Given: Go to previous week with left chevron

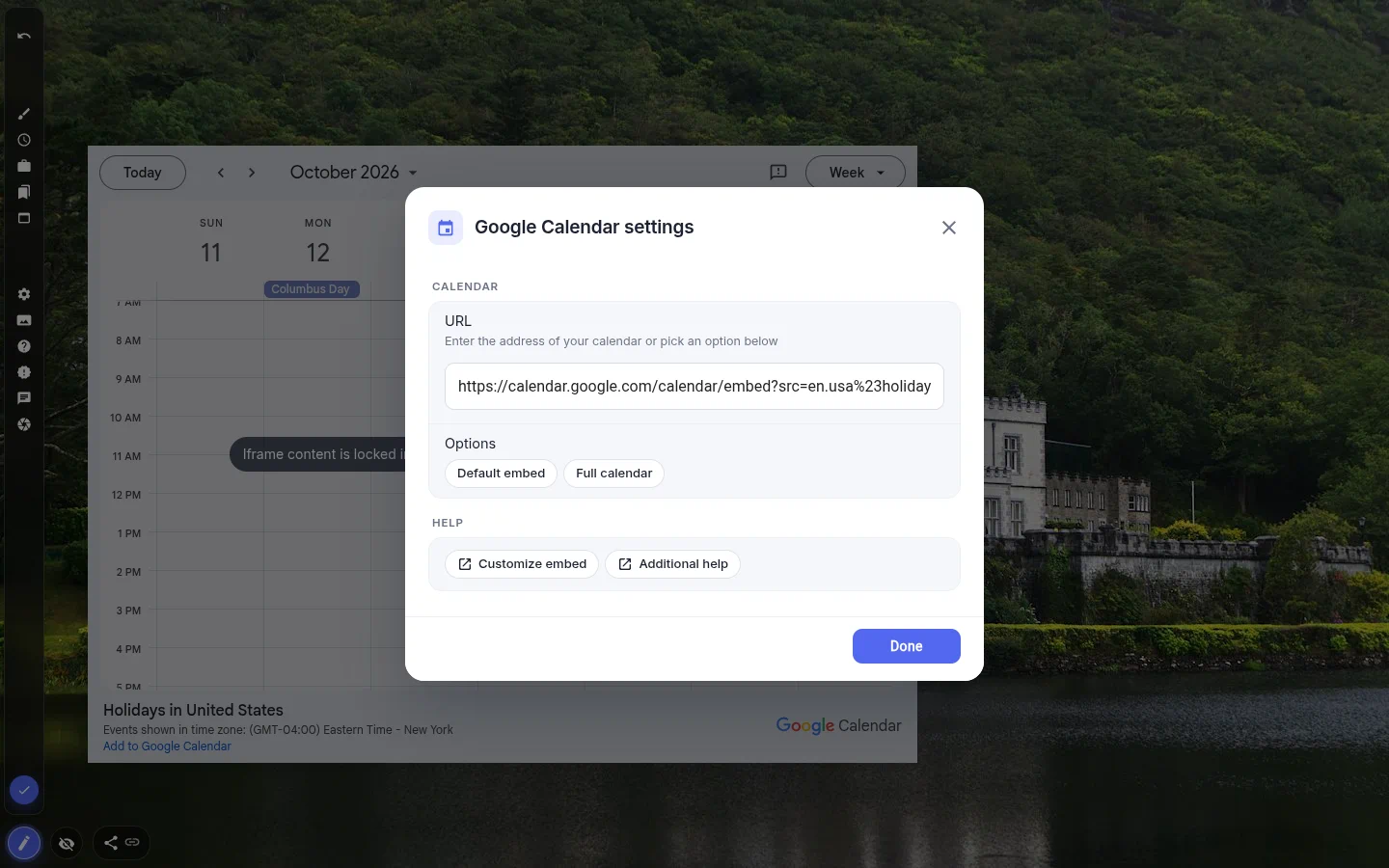Looking at the screenshot, I should (221, 173).
